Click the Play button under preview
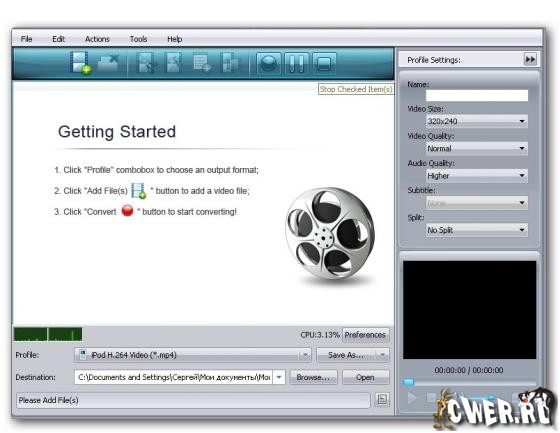 tap(412, 397)
